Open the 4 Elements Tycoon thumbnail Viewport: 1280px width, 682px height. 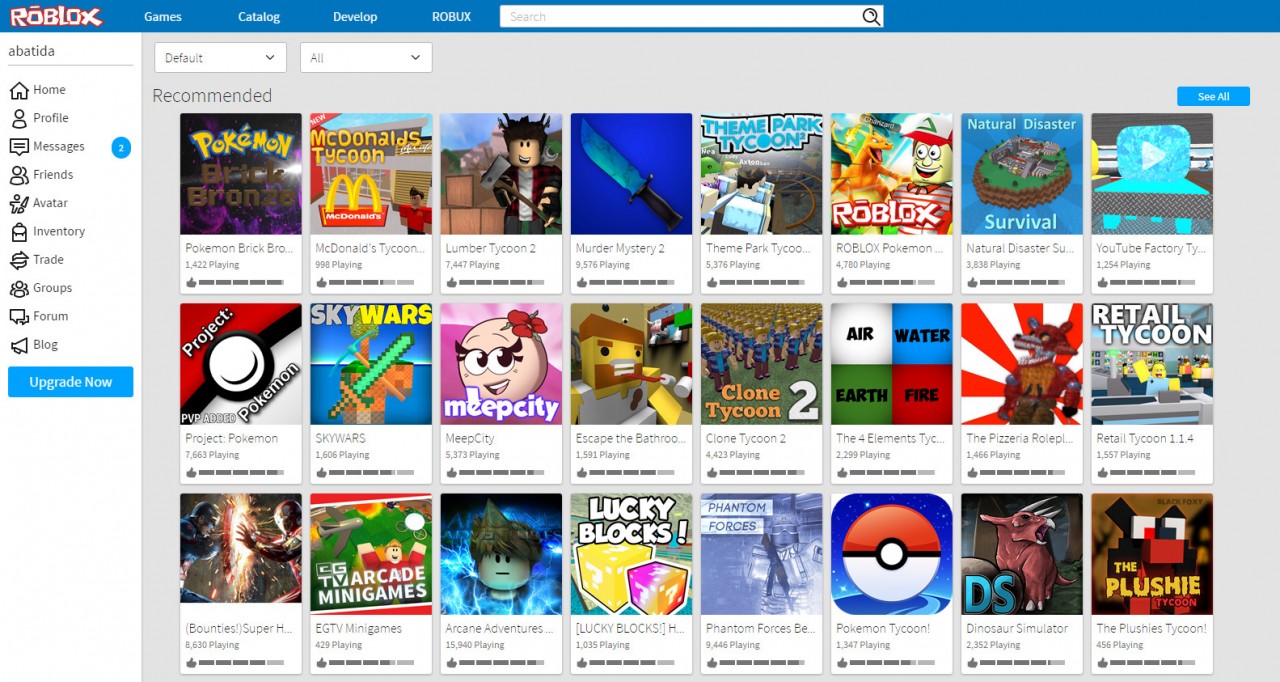tap(892, 364)
